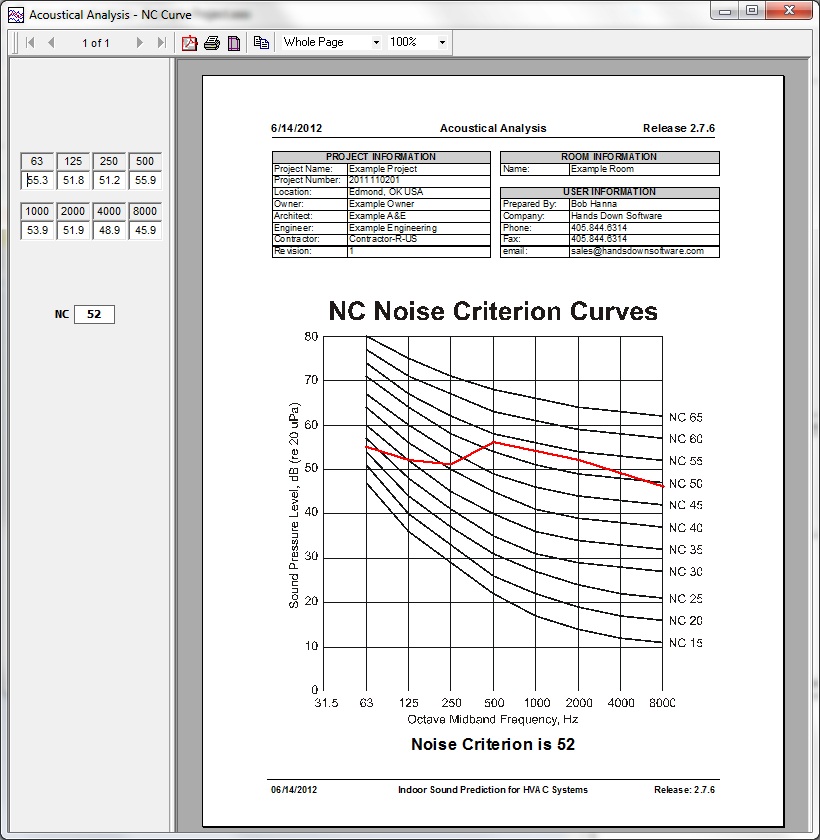The image size is (820, 840).
Task: Click the 500 frequency label box
Action: 145,161
